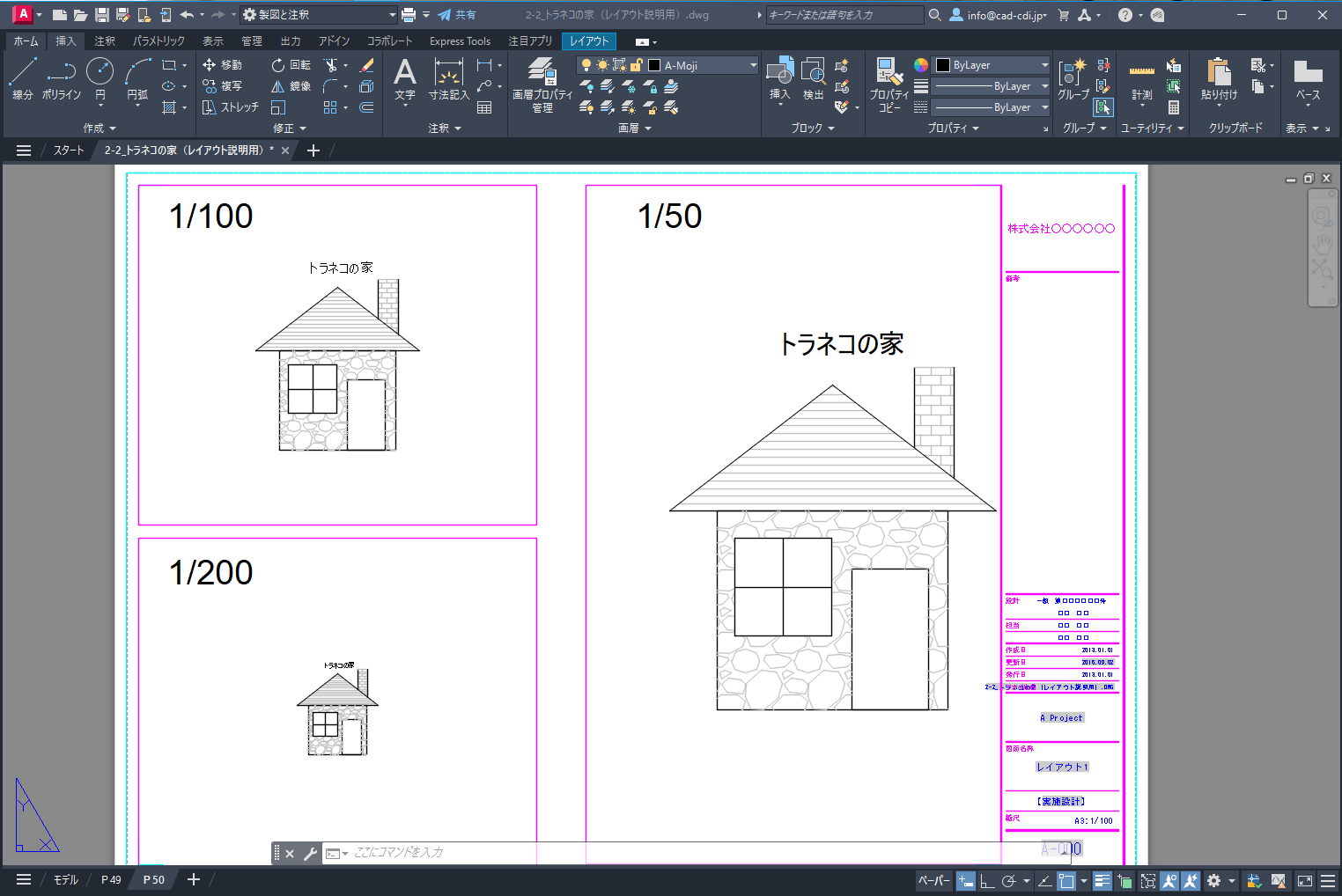The width and height of the screenshot is (1342, 896).
Task: Toggle ortho mode in status bar
Action: [987, 880]
